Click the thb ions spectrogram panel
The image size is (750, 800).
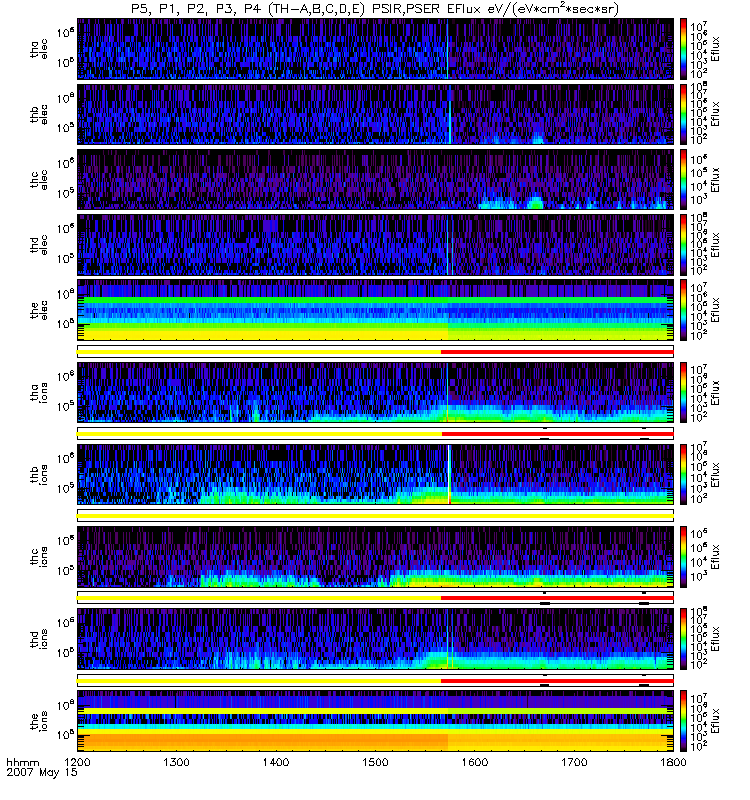[x=376, y=474]
